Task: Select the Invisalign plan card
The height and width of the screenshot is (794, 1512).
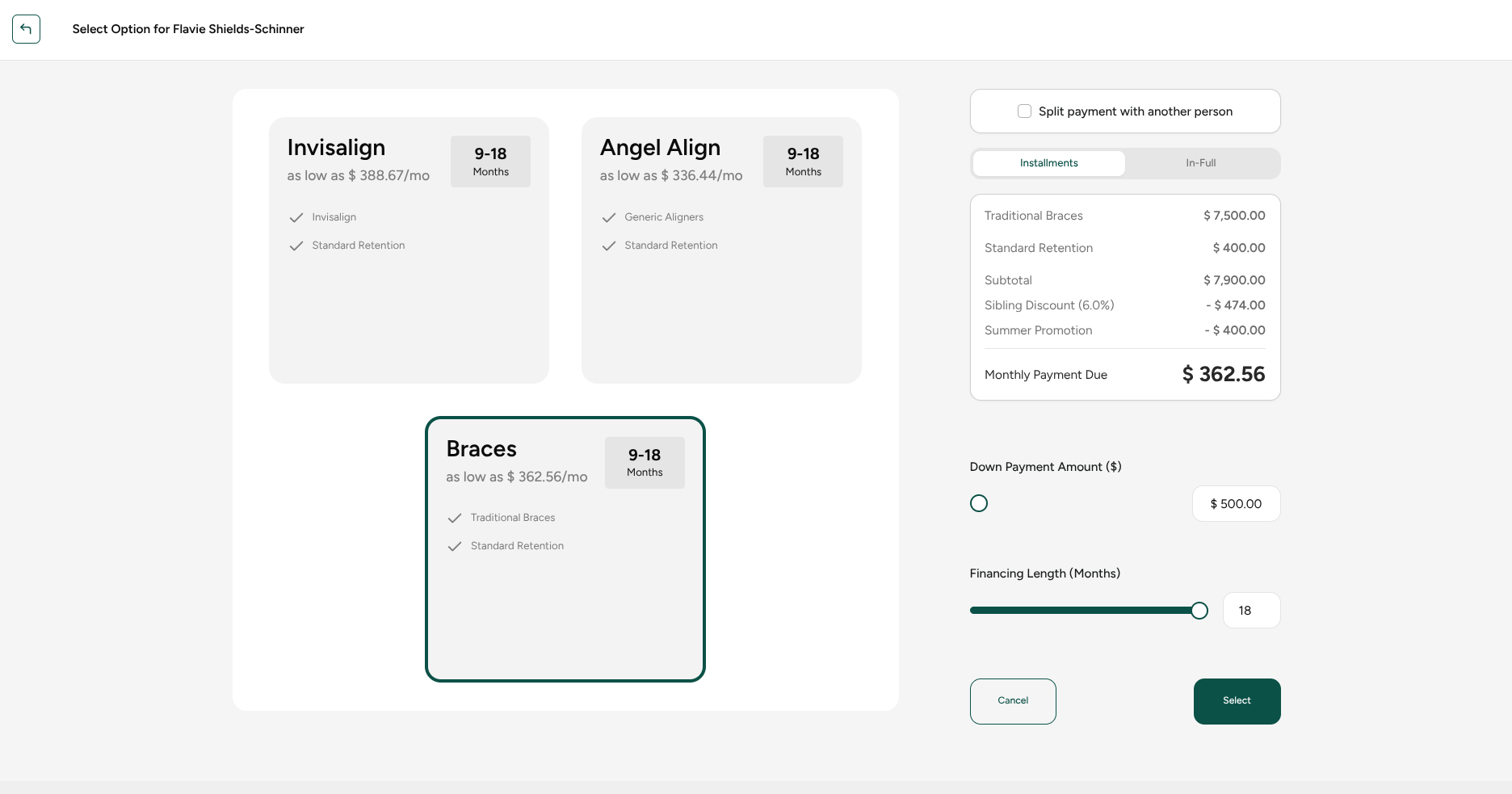Action: (408, 323)
